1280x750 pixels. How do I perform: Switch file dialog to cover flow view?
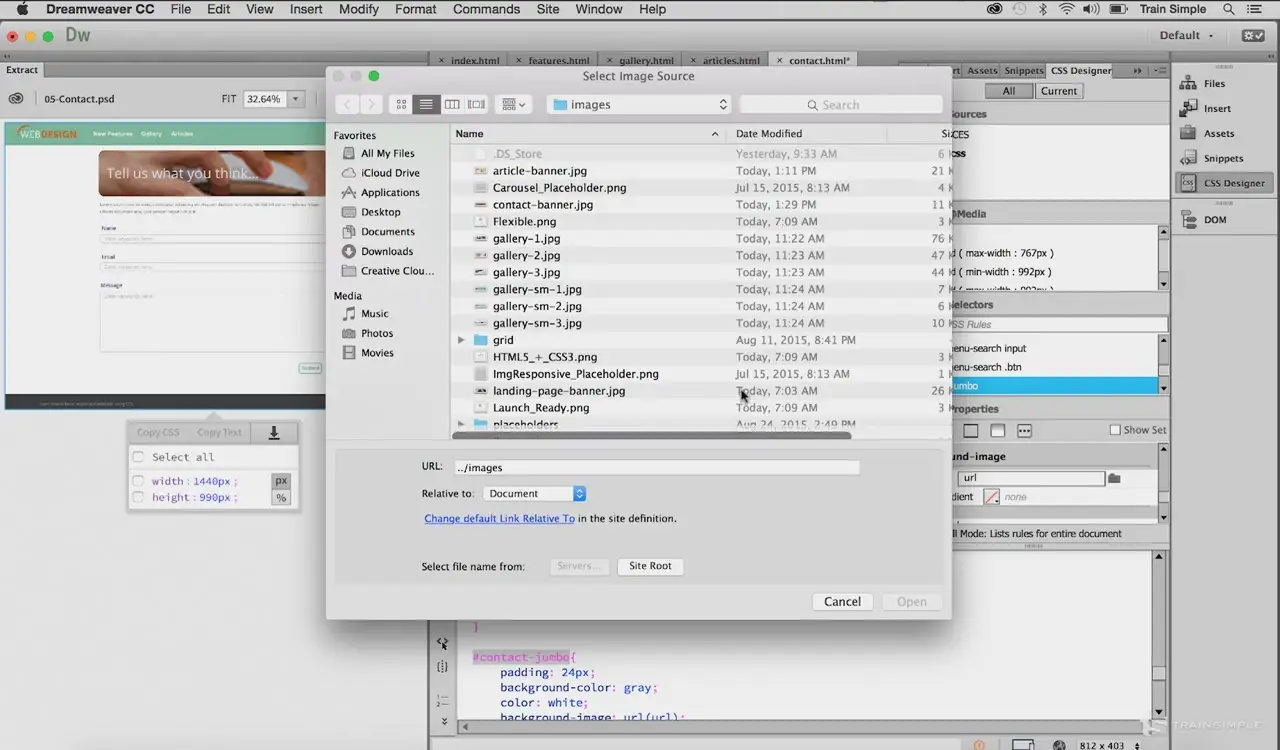pyautogui.click(x=476, y=104)
